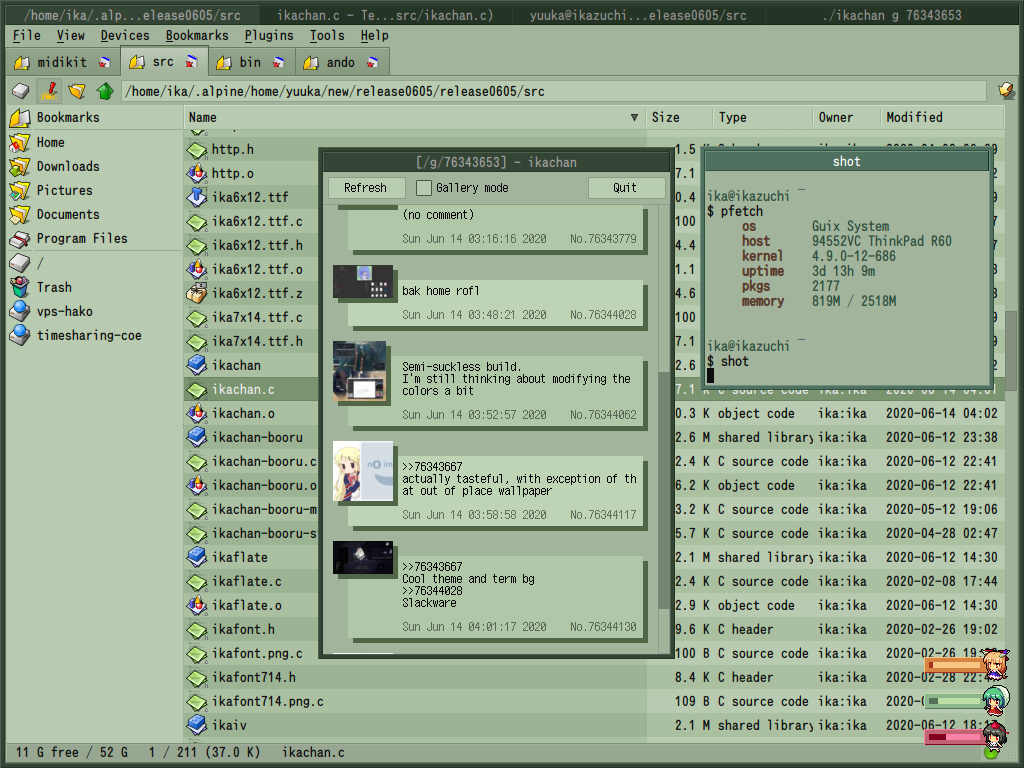Screen dimensions: 1024x768
Task: Click the Program Files drive icon
Action: [20, 238]
